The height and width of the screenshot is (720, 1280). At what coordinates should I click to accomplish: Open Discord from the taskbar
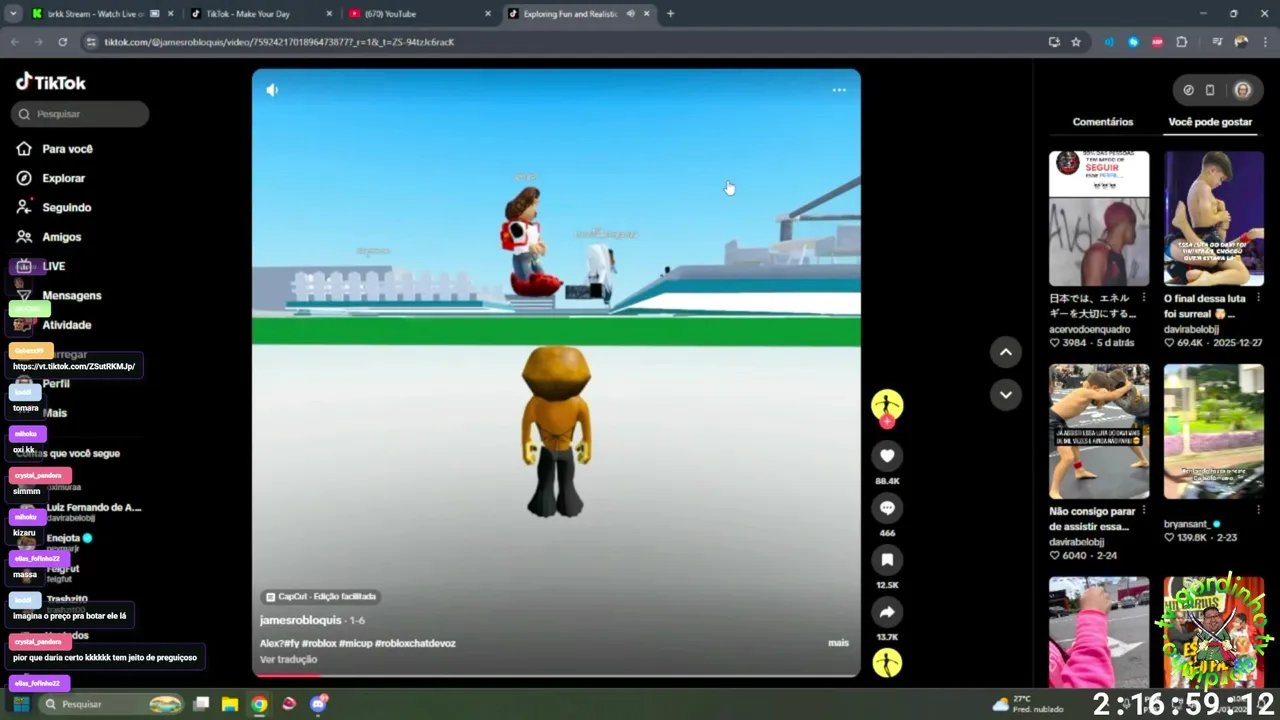pos(318,704)
